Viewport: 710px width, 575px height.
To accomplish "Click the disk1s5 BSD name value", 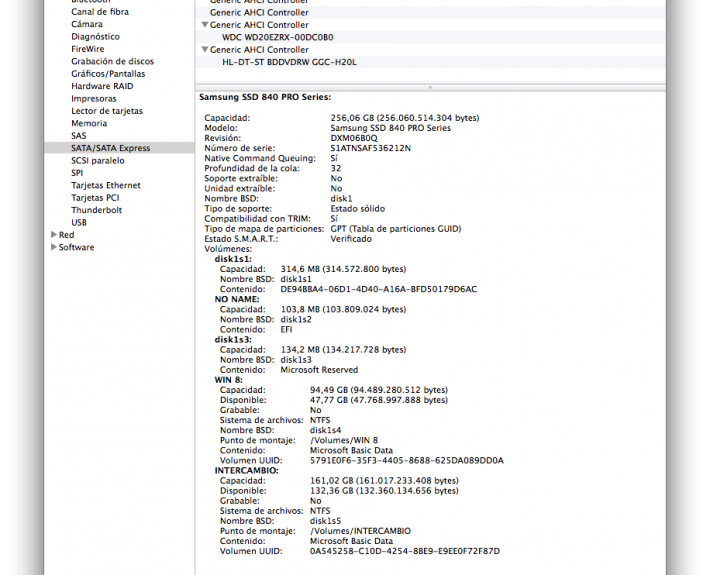I will pos(325,521).
